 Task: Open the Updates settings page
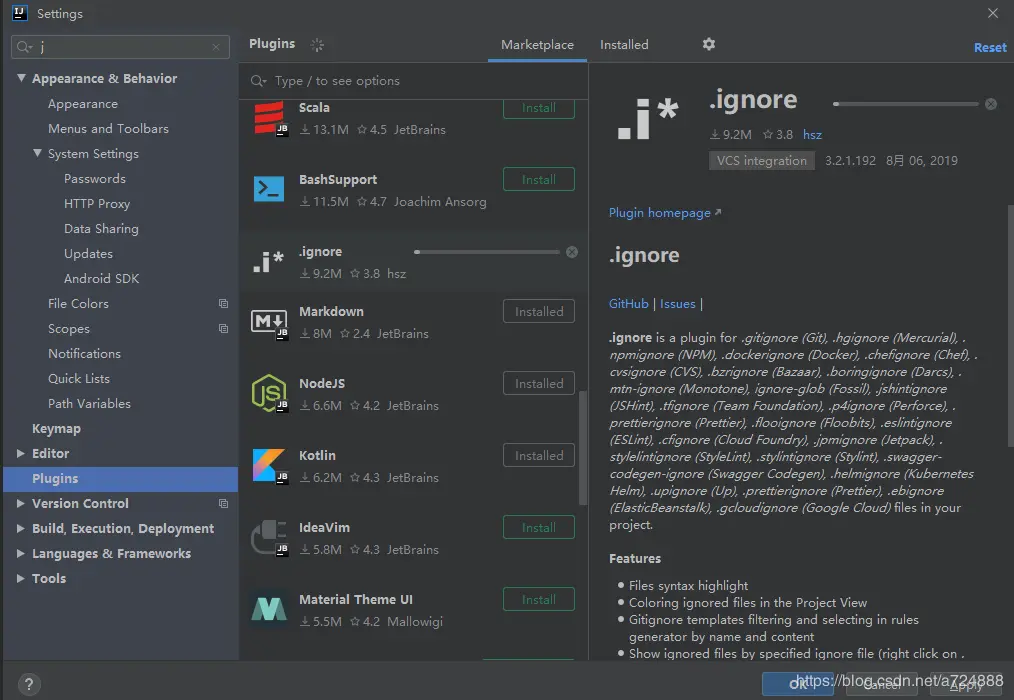88,254
